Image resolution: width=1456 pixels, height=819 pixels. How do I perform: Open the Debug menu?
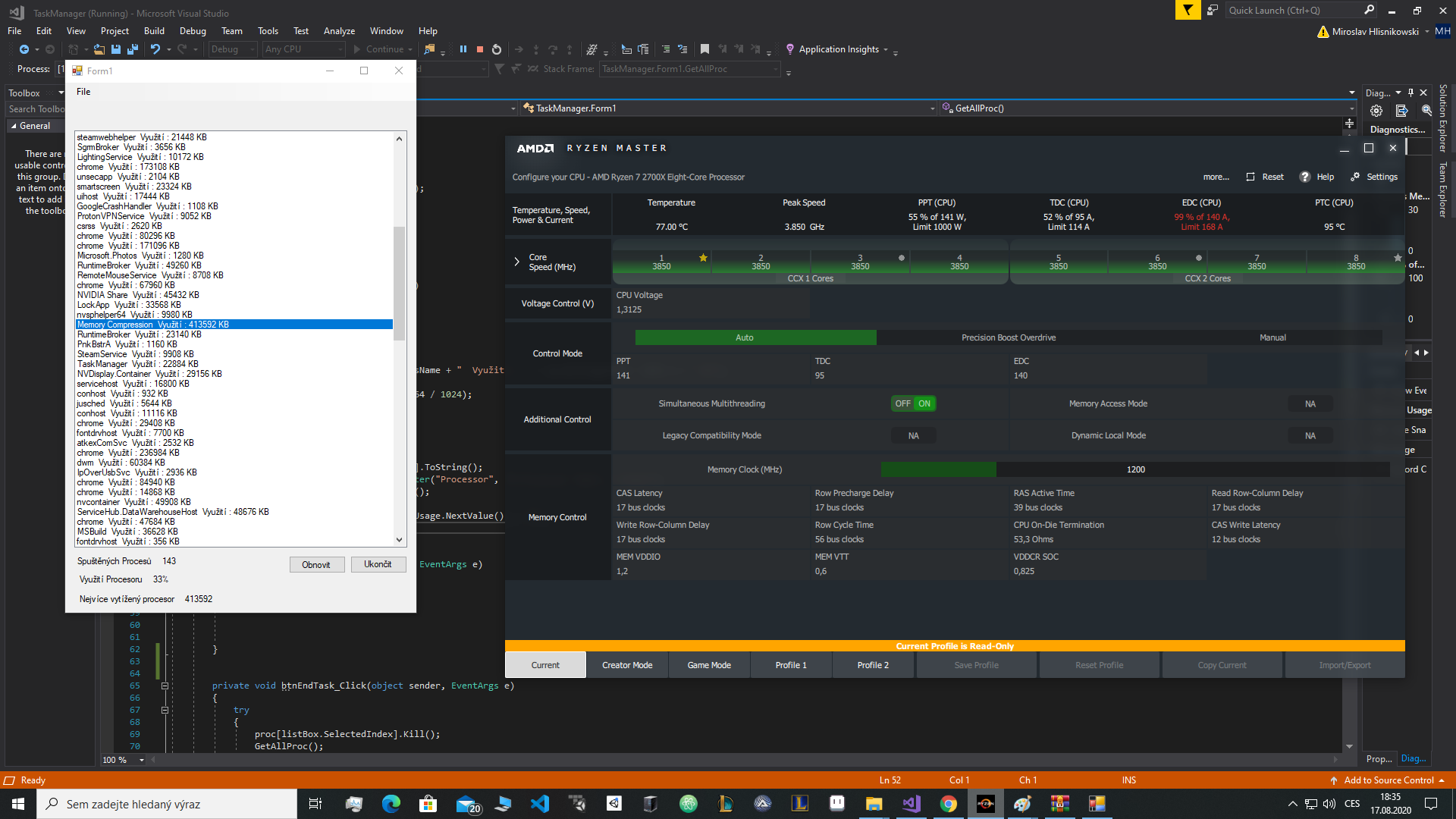[193, 31]
